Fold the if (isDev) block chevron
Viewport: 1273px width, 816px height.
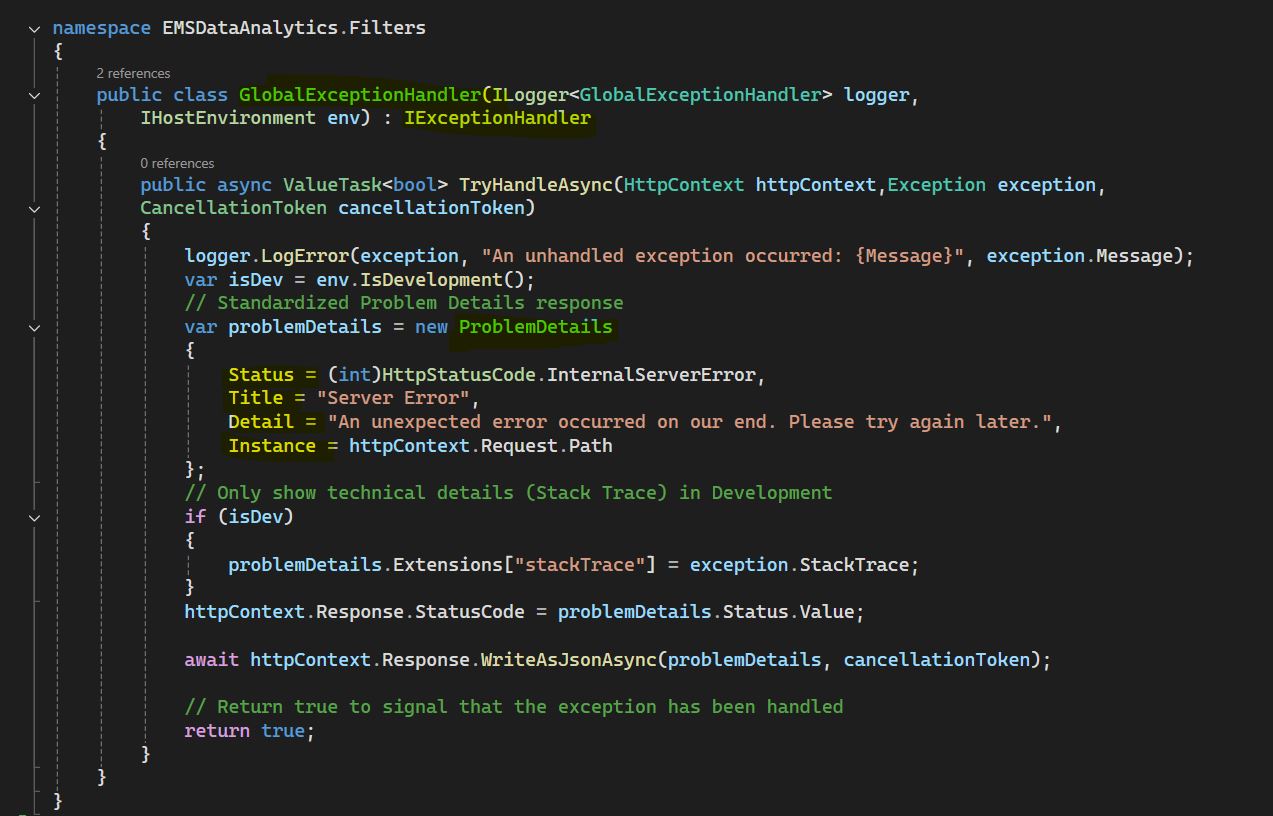(x=35, y=518)
